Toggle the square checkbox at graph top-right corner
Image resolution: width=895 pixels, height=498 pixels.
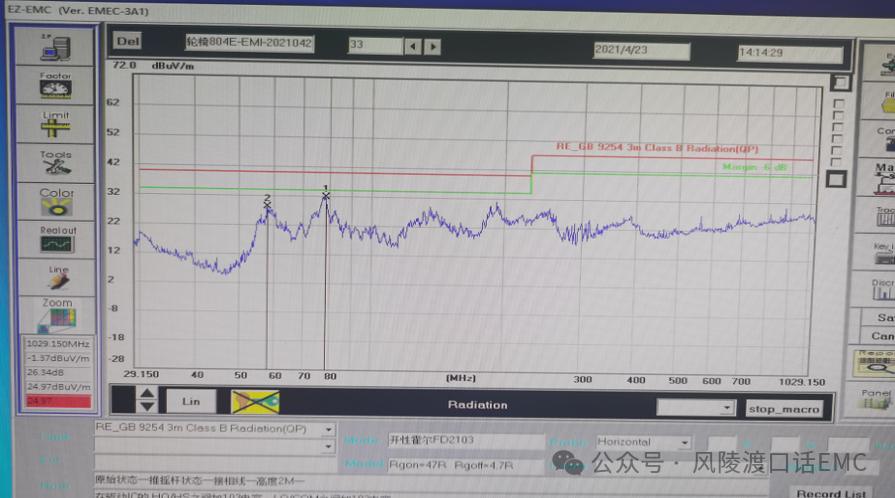point(840,83)
